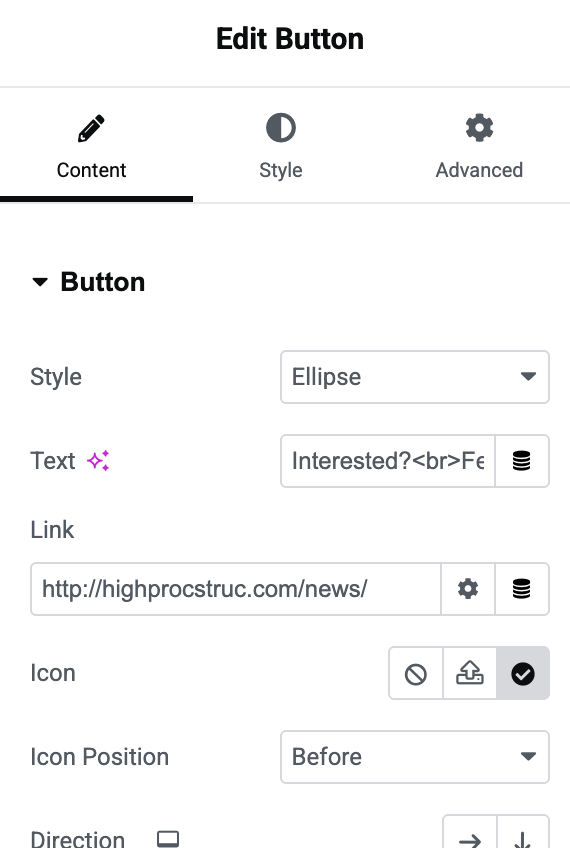
Task: Open the Icon Position dropdown showing Before
Action: [x=415, y=757]
